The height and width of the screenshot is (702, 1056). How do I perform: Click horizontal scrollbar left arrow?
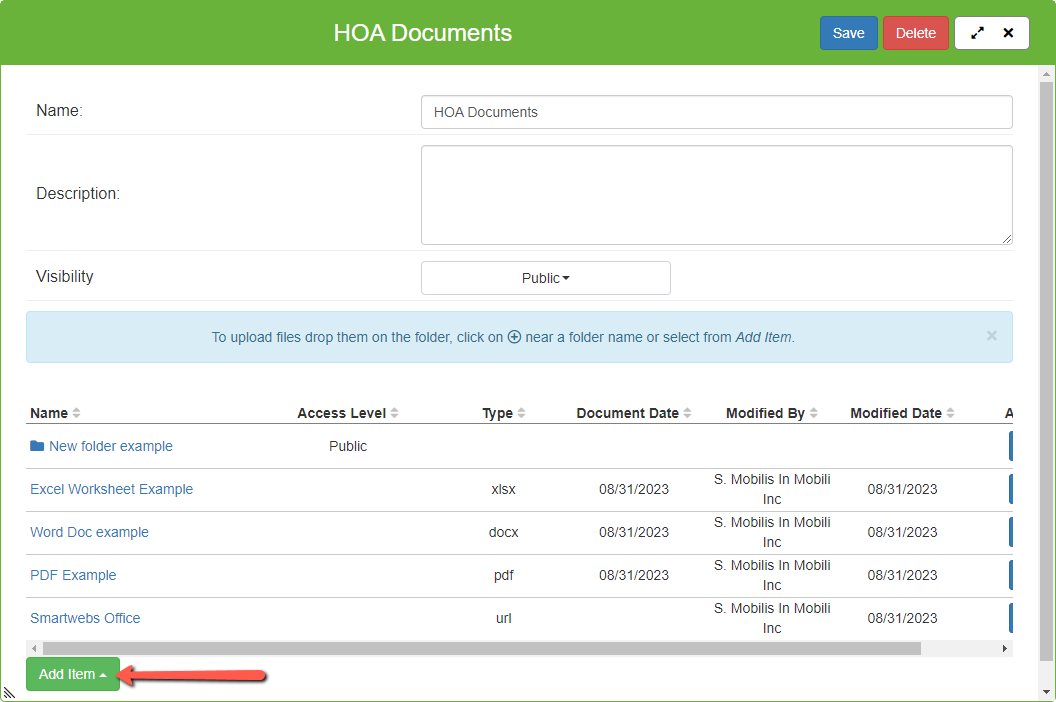(34, 648)
